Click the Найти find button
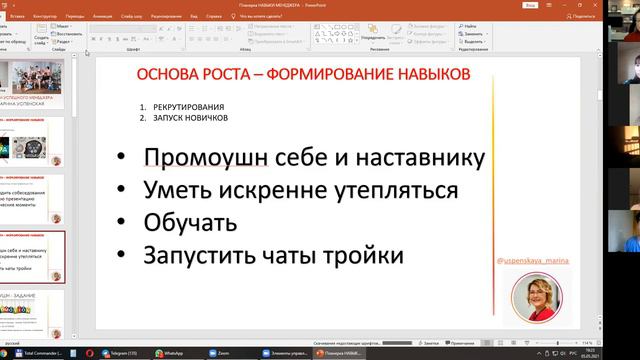The width and height of the screenshot is (640, 360). point(467,26)
